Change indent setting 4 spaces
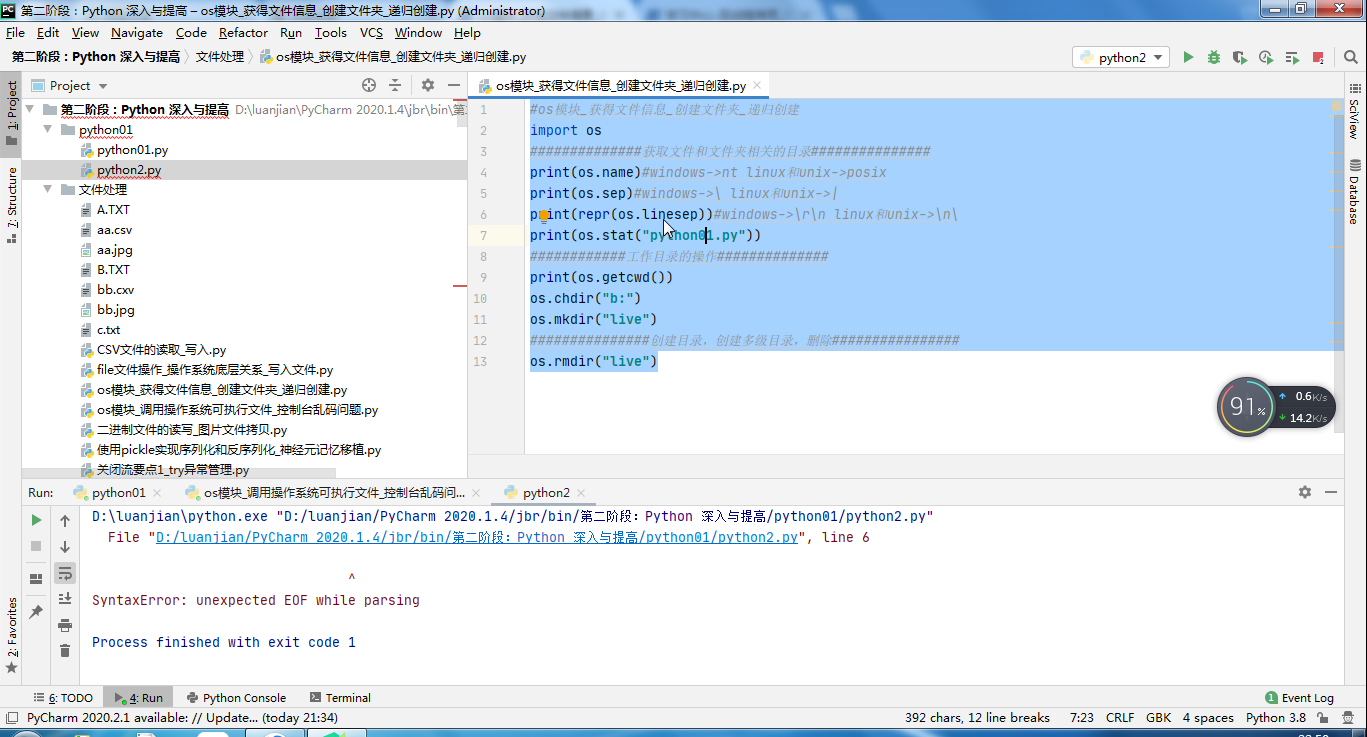This screenshot has width=1367, height=737. tap(1208, 718)
